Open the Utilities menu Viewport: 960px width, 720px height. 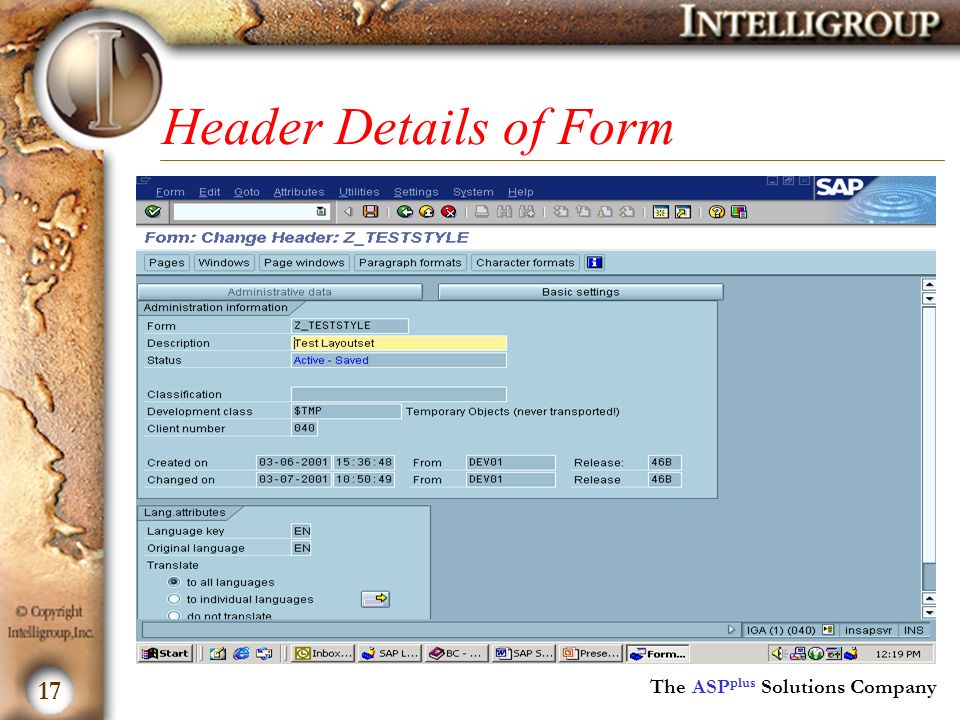click(x=359, y=192)
